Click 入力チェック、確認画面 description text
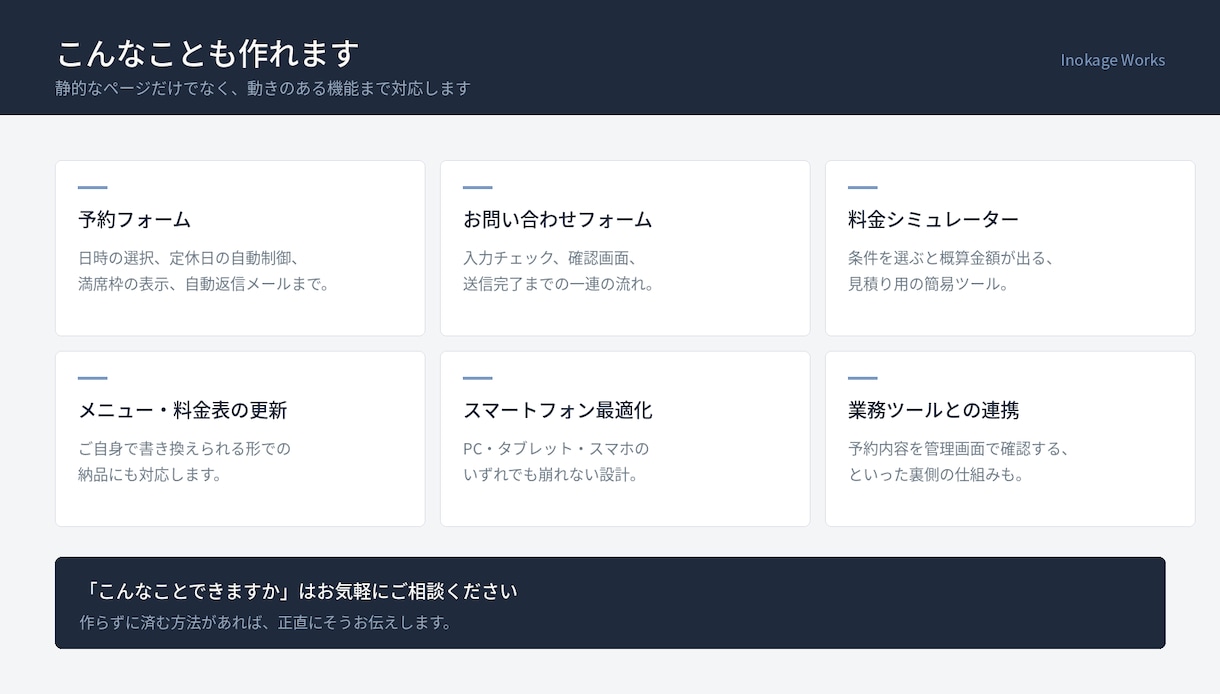1220x694 pixels. 559,271
